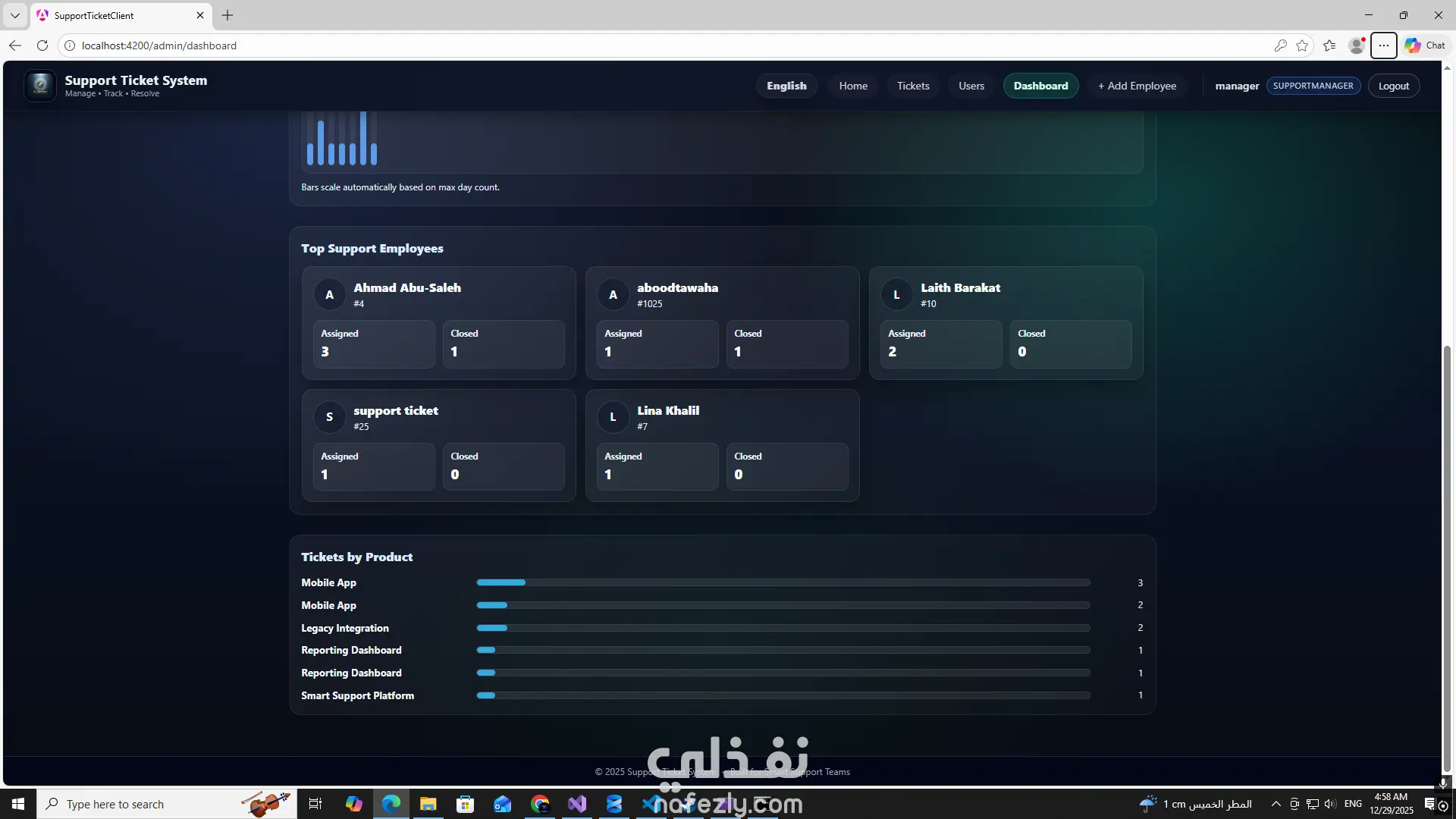This screenshot has height=819, width=1456.
Task: Toggle the English language switch
Action: coord(786,86)
